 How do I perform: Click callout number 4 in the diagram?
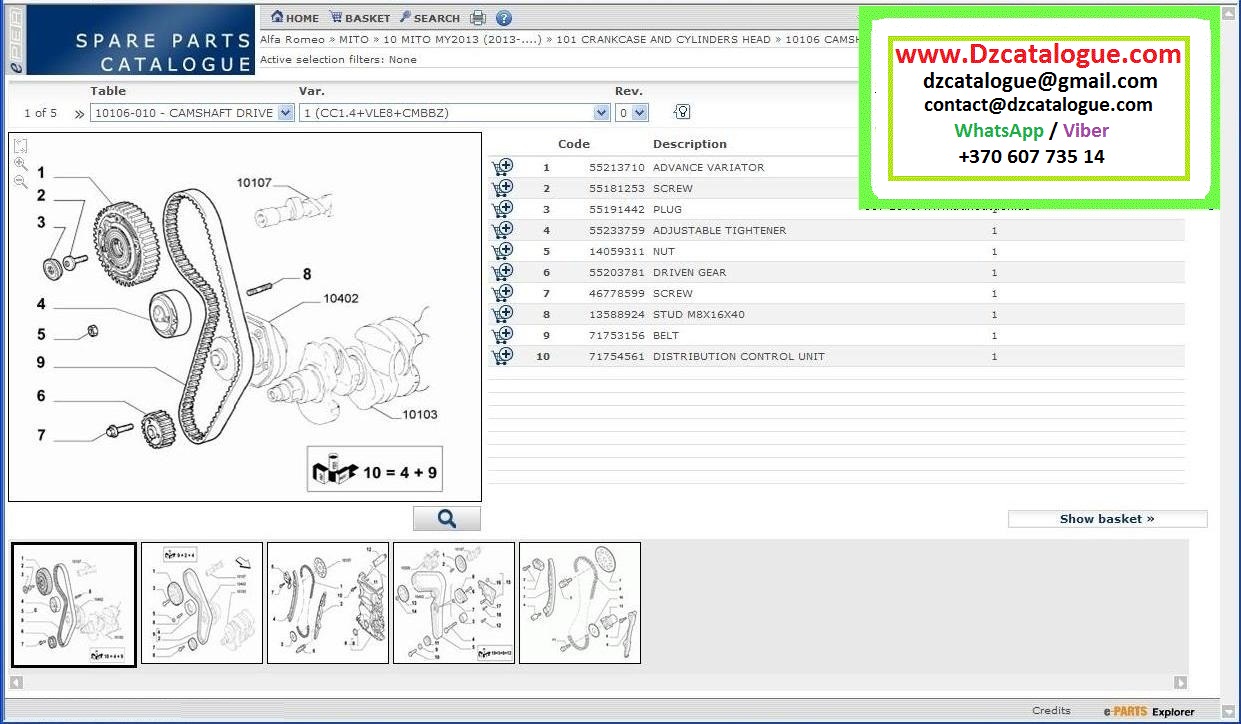(41, 304)
